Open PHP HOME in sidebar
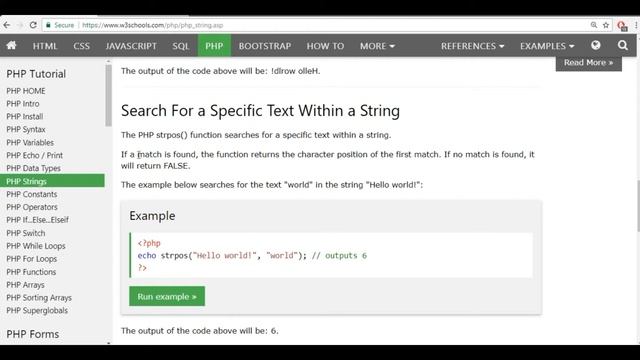The image size is (640, 360). coord(26,91)
